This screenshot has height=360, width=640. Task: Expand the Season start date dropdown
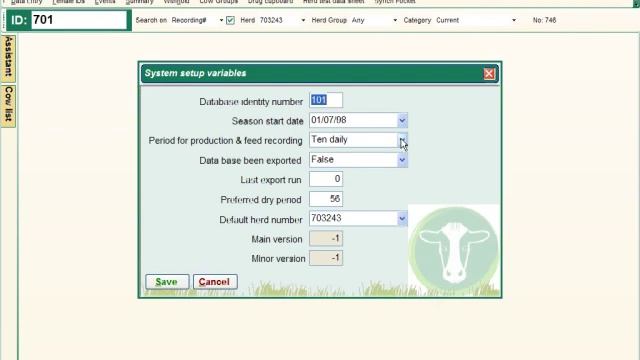point(402,120)
